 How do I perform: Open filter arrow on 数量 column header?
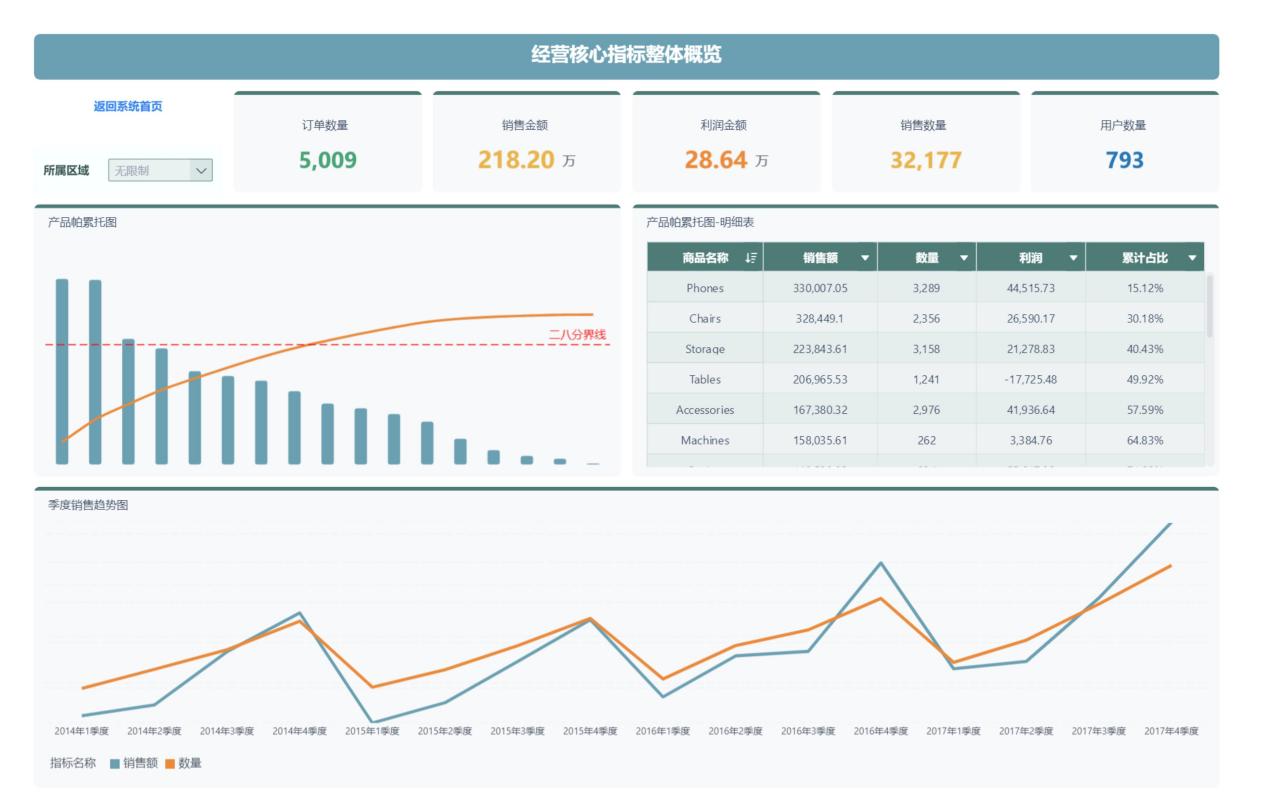click(964, 258)
